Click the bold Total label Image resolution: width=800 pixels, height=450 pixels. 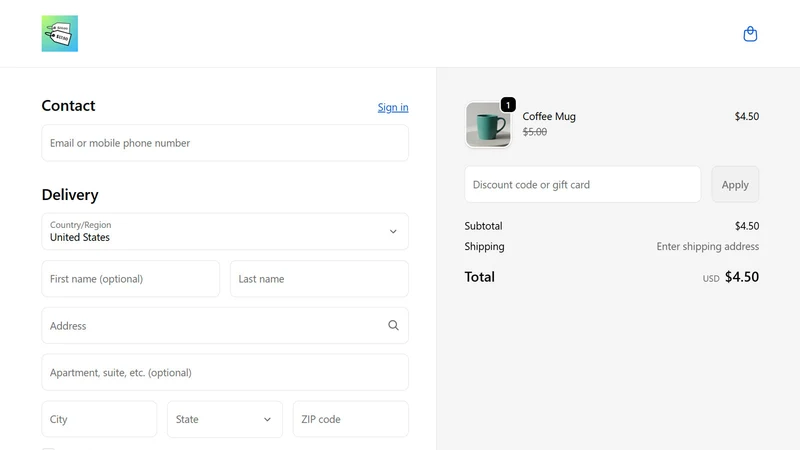pyautogui.click(x=480, y=277)
